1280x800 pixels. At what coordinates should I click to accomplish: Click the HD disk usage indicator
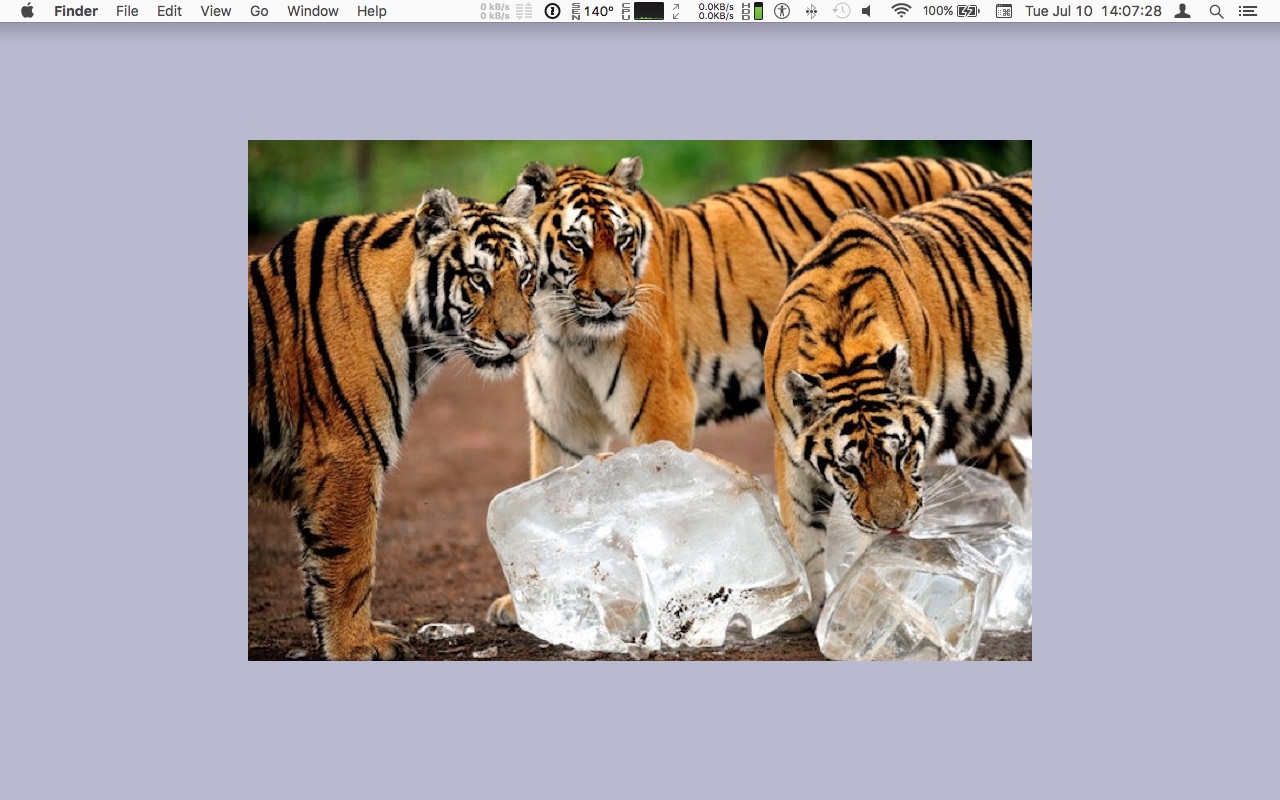pyautogui.click(x=753, y=11)
